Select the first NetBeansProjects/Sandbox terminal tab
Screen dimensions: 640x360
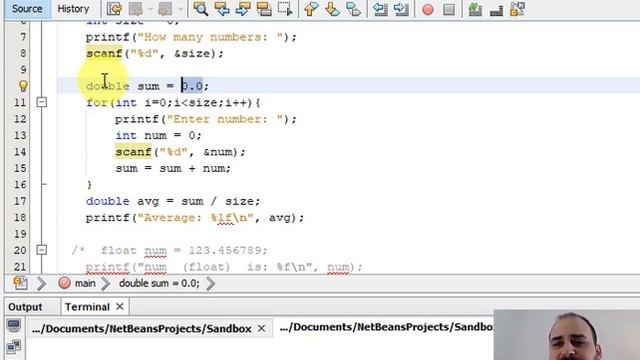click(142, 329)
